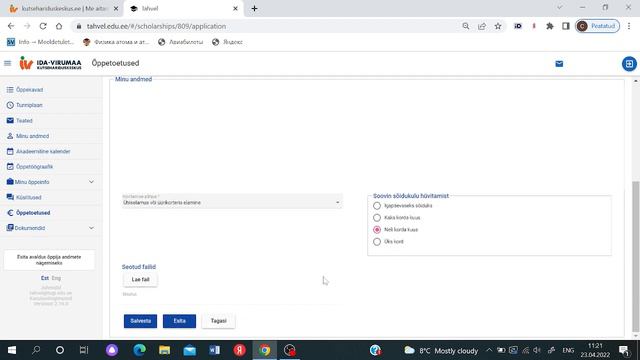Switch language to Eng
This screenshot has width=640, height=360.
tap(56, 278)
